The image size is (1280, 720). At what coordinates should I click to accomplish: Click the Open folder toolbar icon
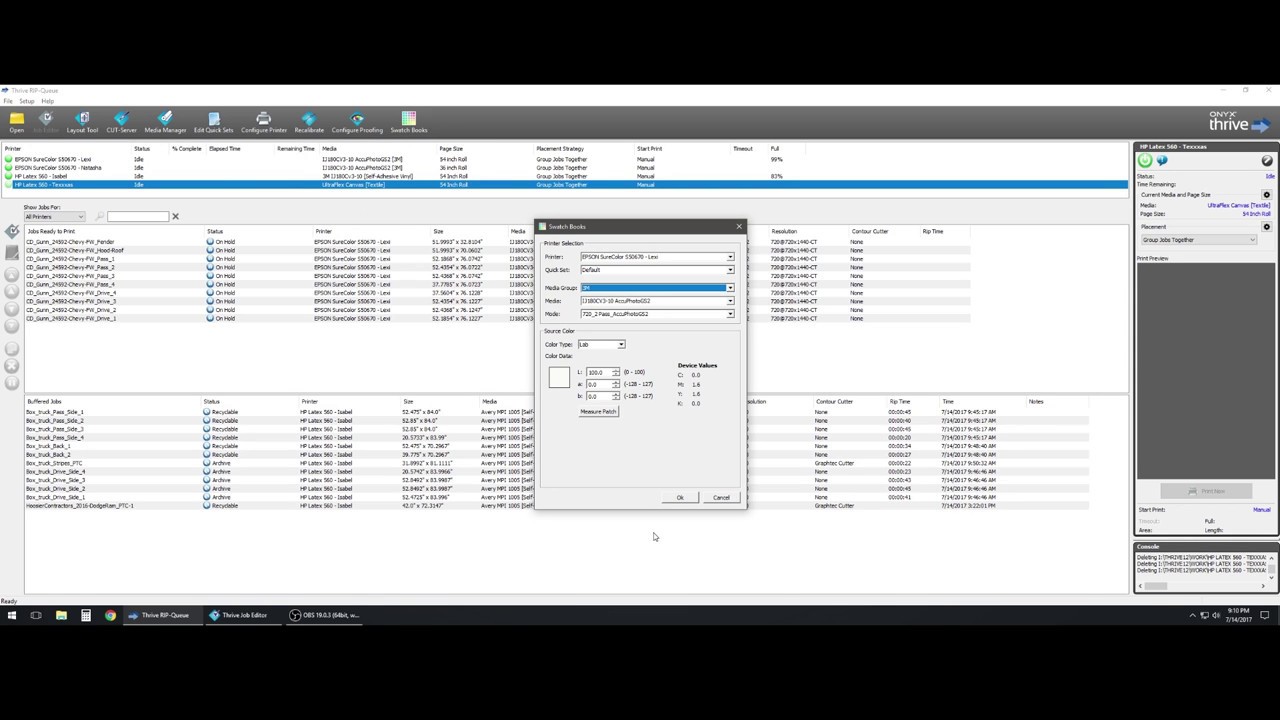coord(16,122)
